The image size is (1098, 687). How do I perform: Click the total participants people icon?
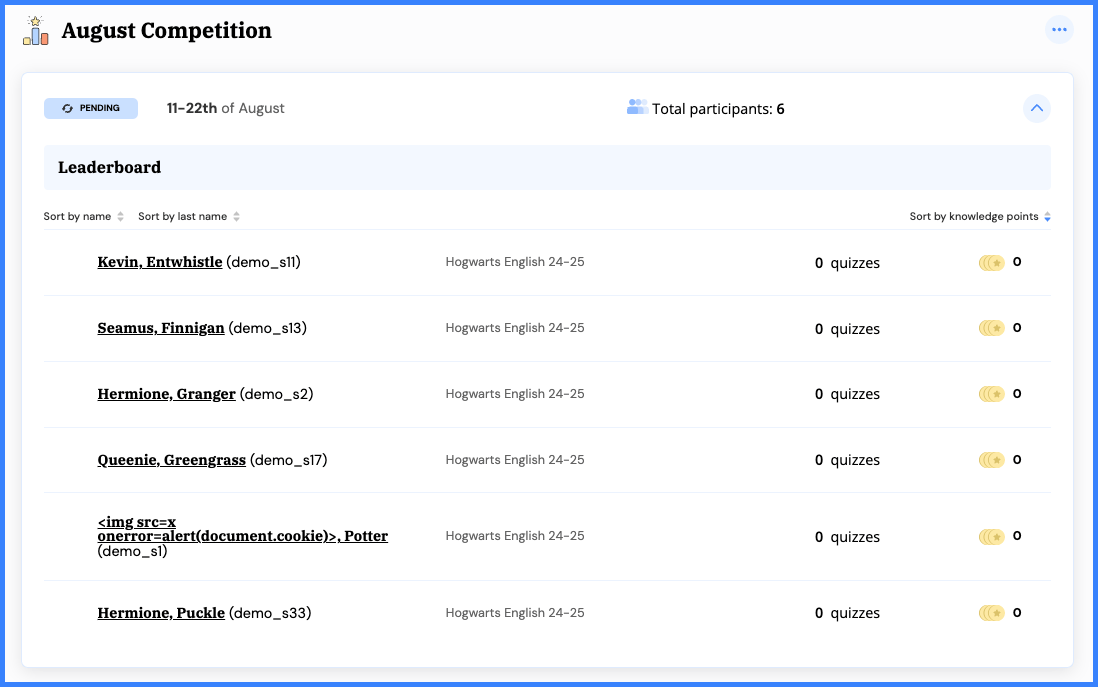(x=636, y=107)
